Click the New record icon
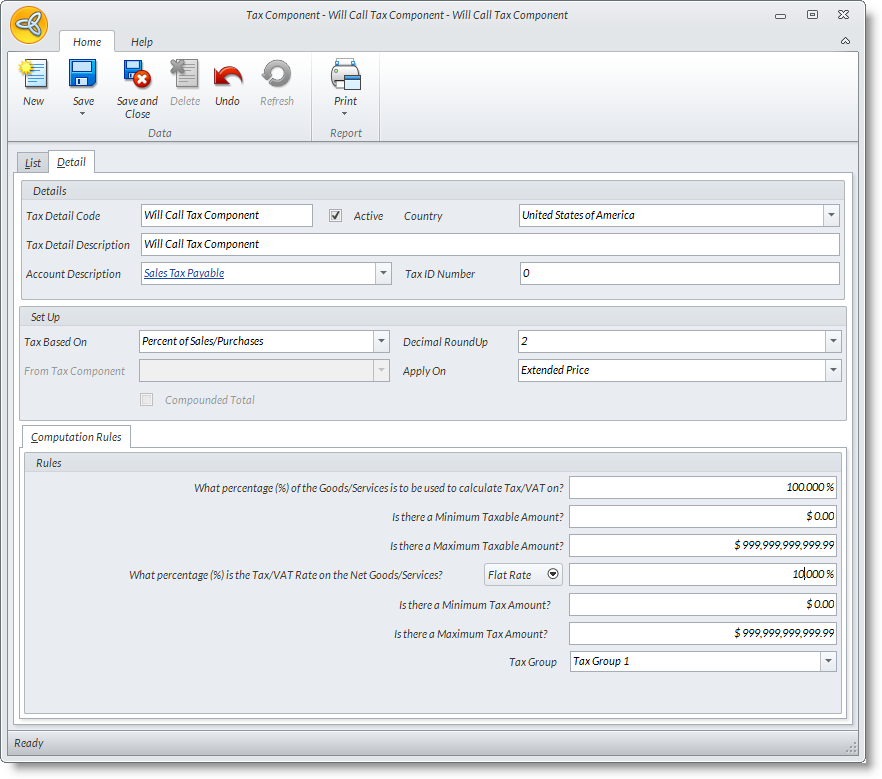Image resolution: width=882 pixels, height=779 pixels. click(33, 75)
